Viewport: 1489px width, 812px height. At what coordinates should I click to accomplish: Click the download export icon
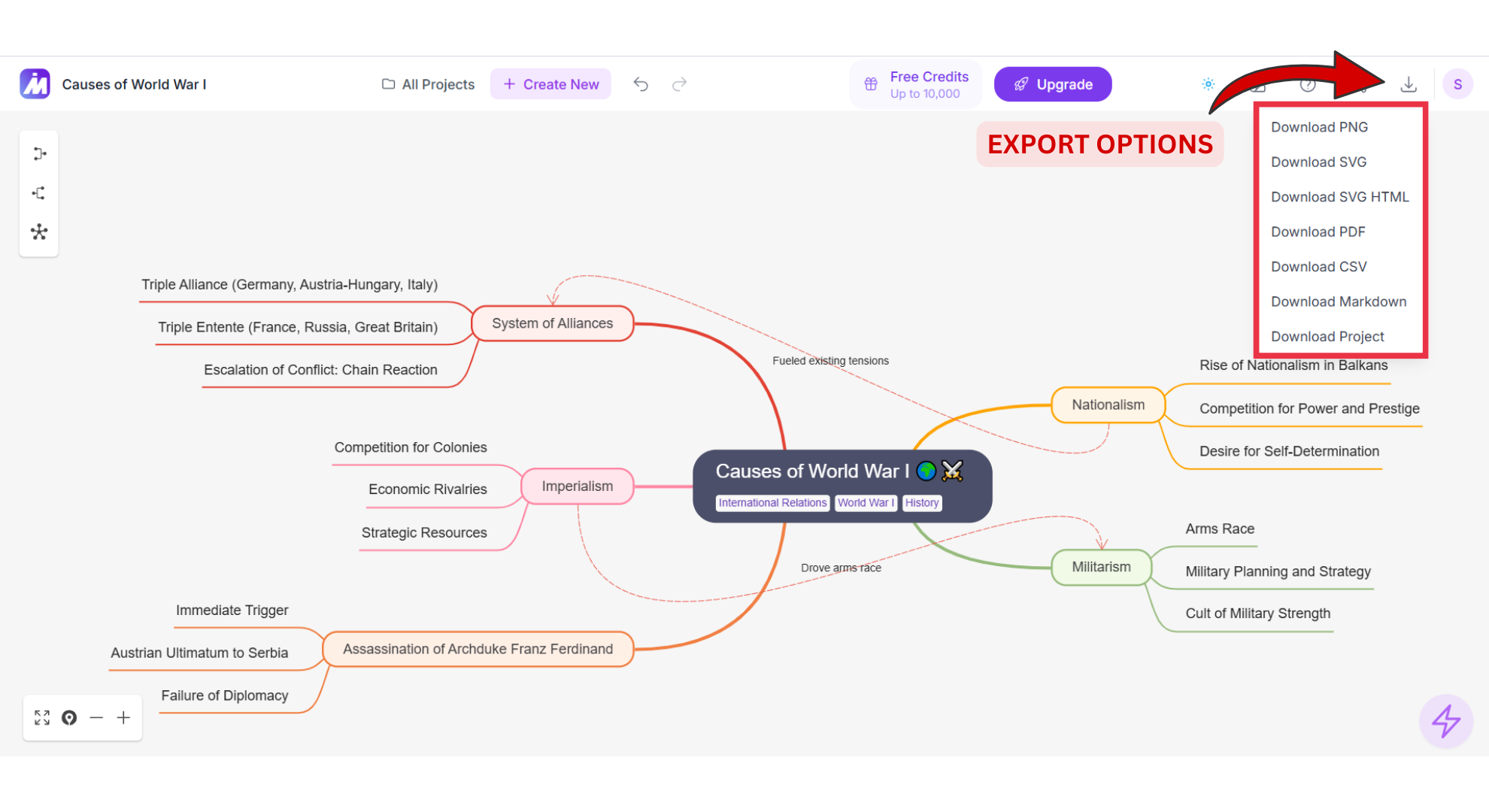1409,84
